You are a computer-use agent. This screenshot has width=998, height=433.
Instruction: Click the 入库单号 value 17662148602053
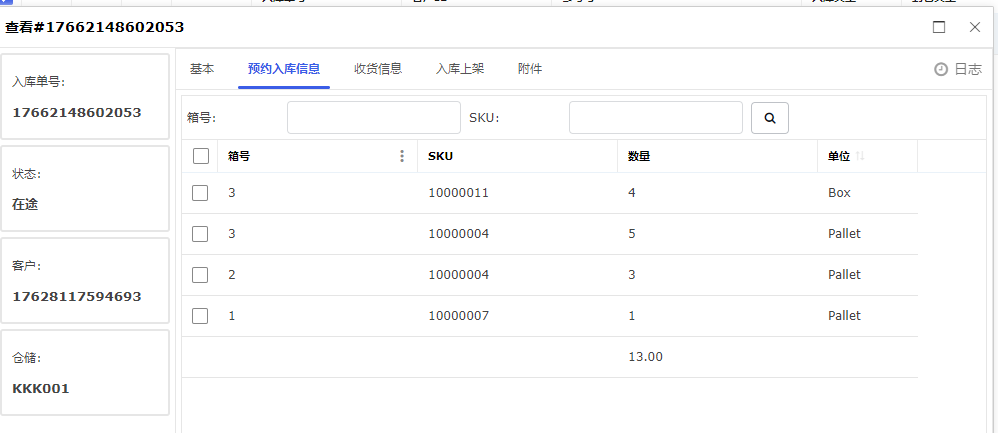pos(76,113)
